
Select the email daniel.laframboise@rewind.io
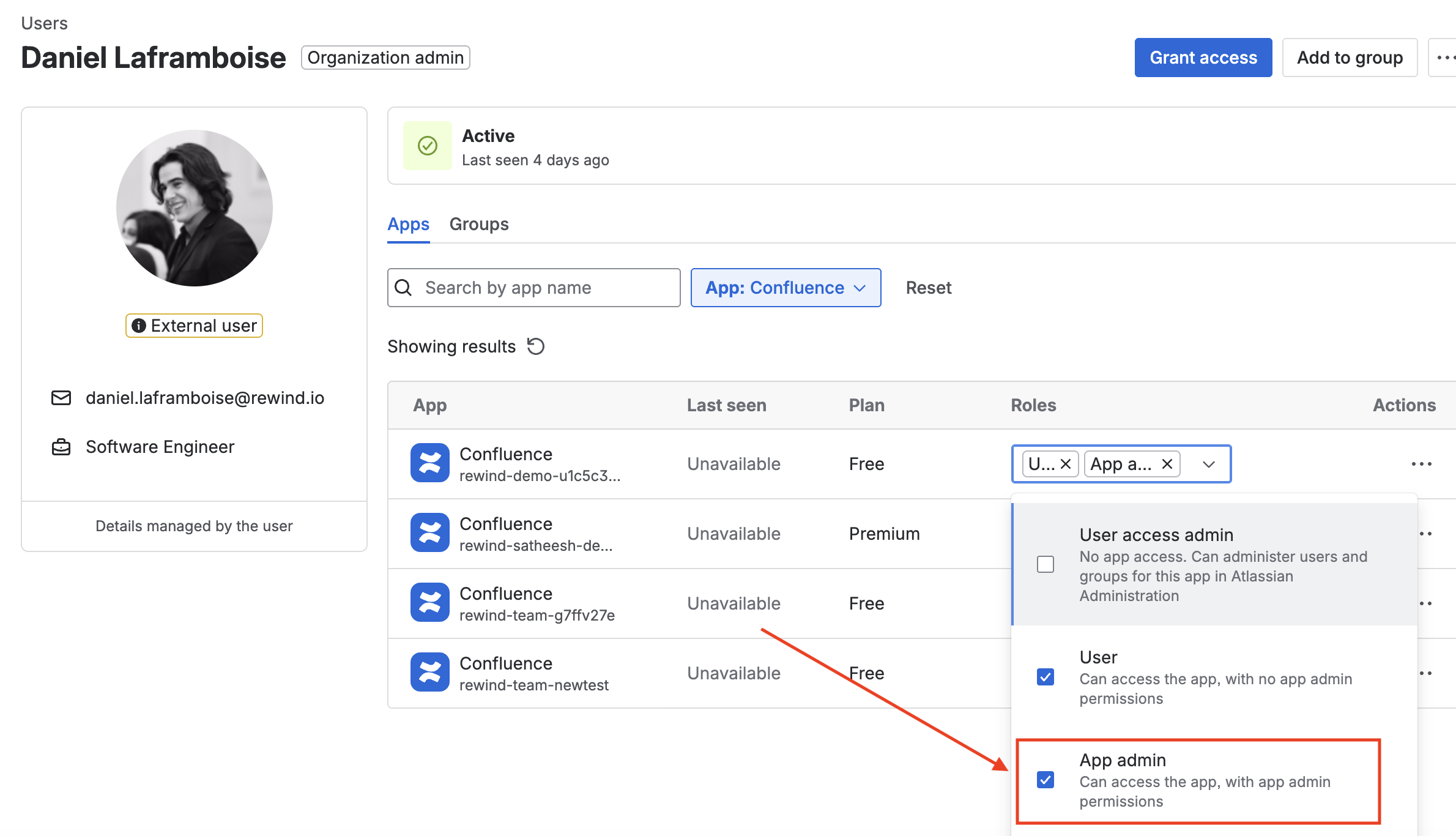point(205,398)
